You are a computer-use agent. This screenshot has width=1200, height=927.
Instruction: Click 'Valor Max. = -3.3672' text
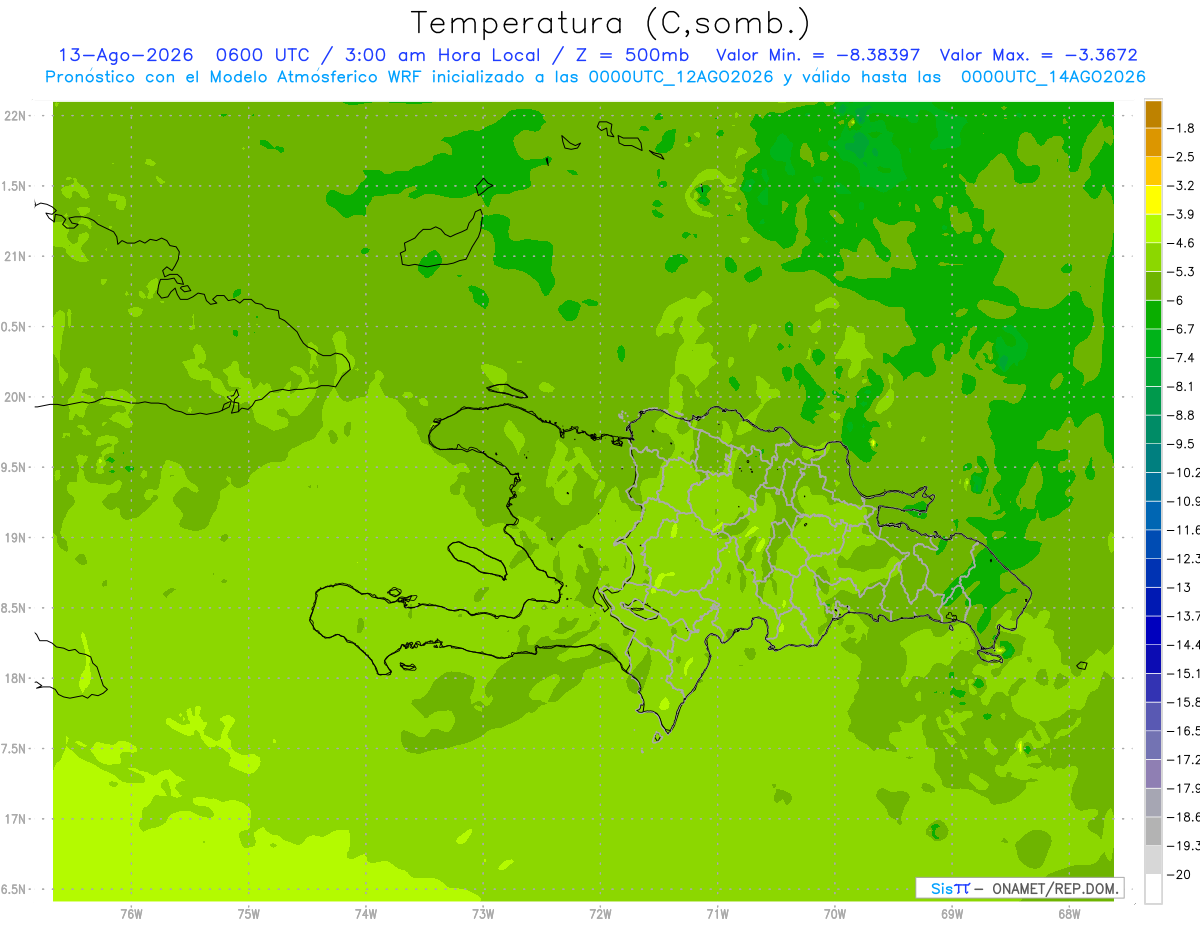[1039, 55]
